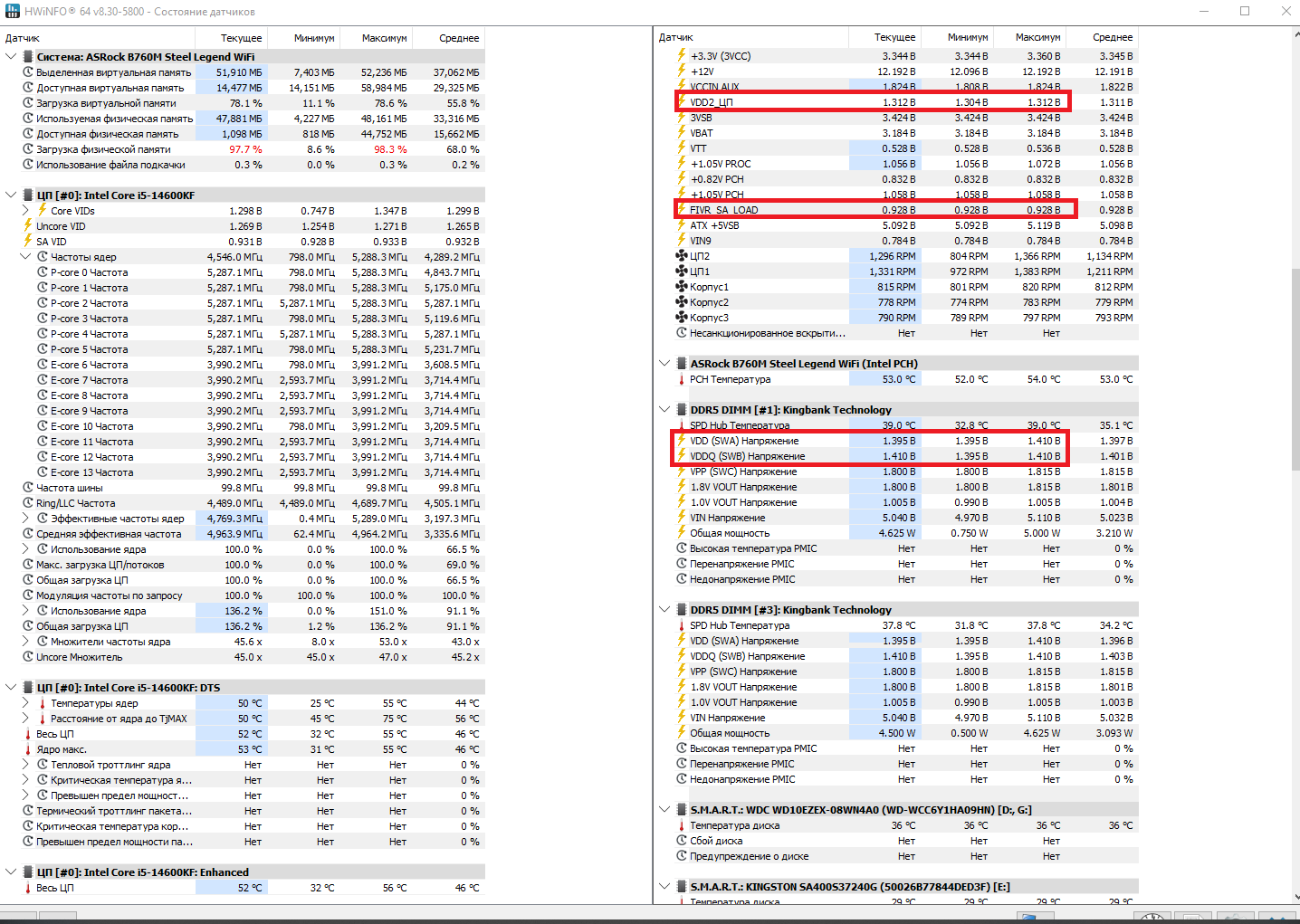Click the lightning icon beside Core VIDs
Screen dimensions: 1300x924
43,210
